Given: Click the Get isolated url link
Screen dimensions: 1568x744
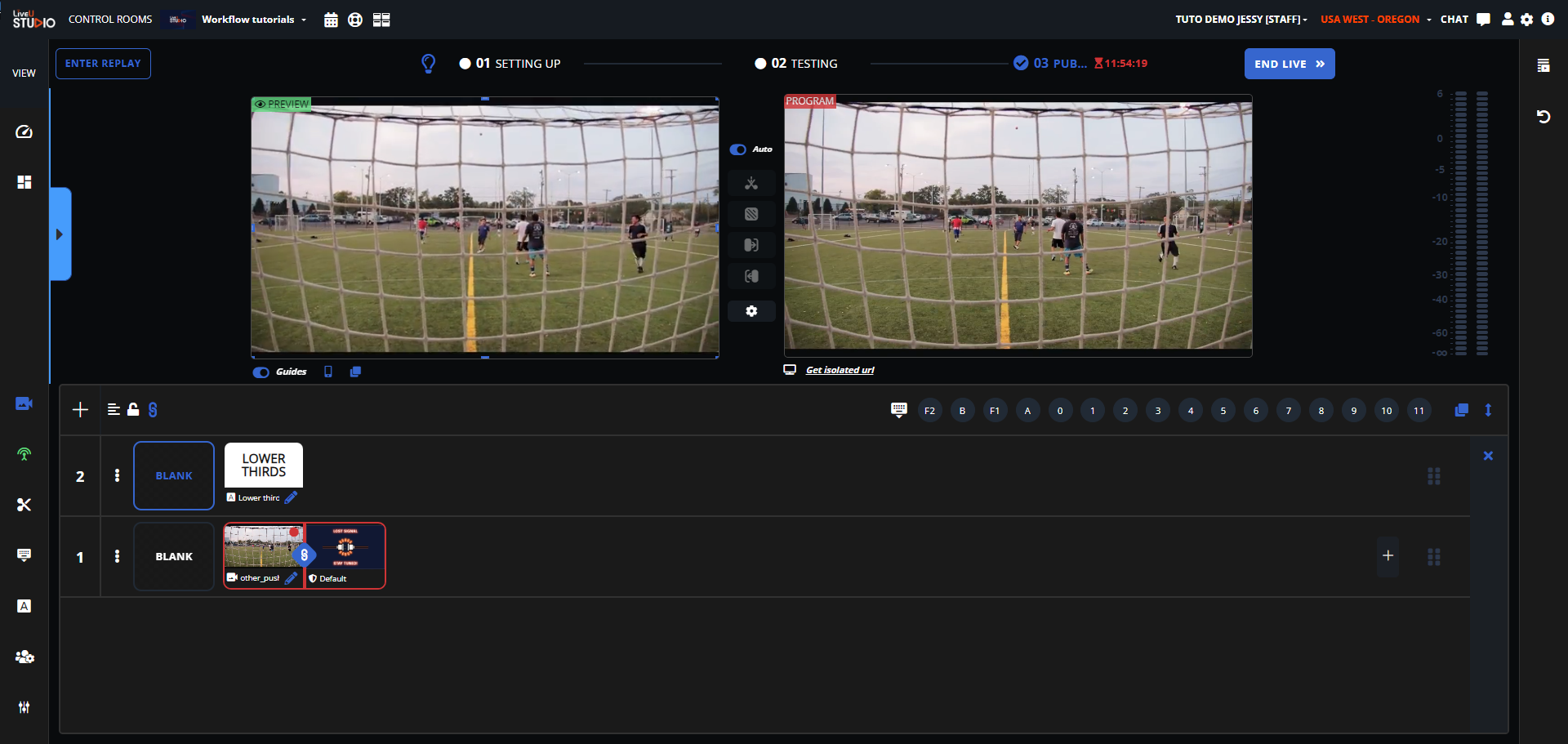Looking at the screenshot, I should pos(840,370).
